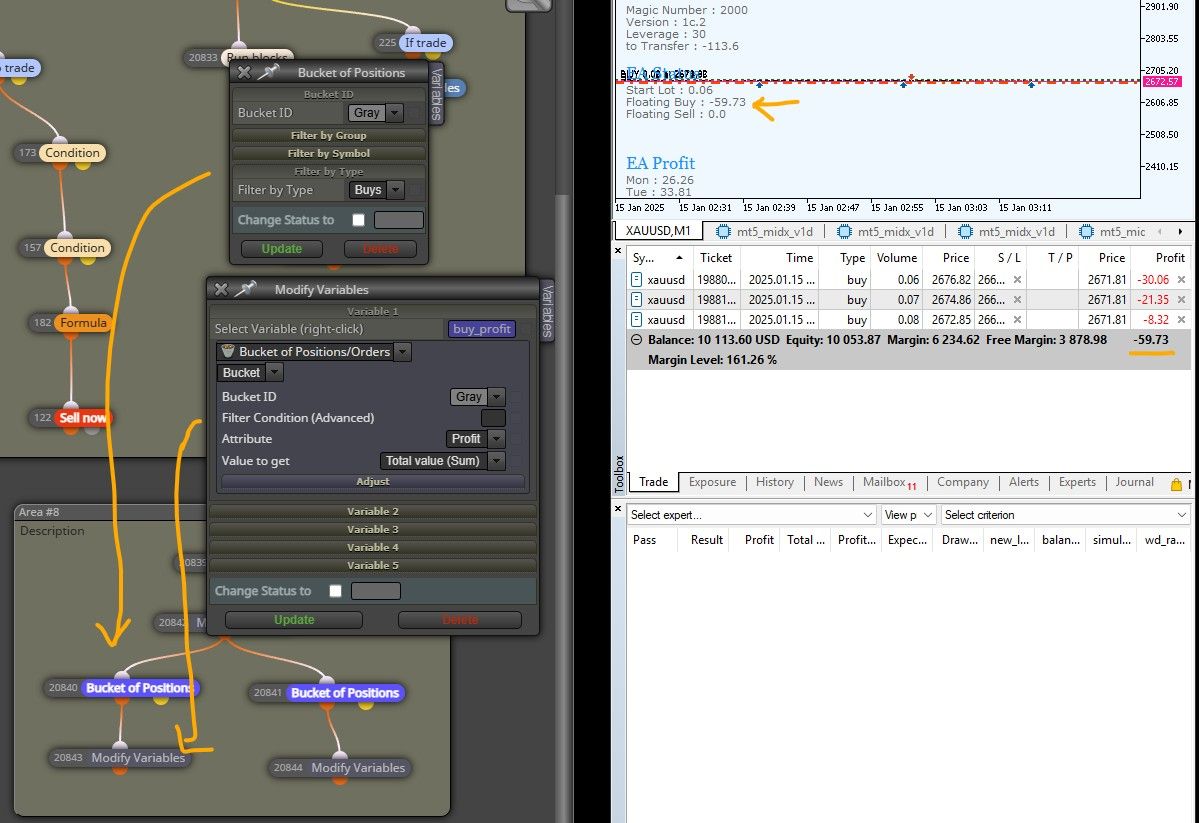Select Bucket of Positions block 20840
1199x823 pixels.
point(139,688)
